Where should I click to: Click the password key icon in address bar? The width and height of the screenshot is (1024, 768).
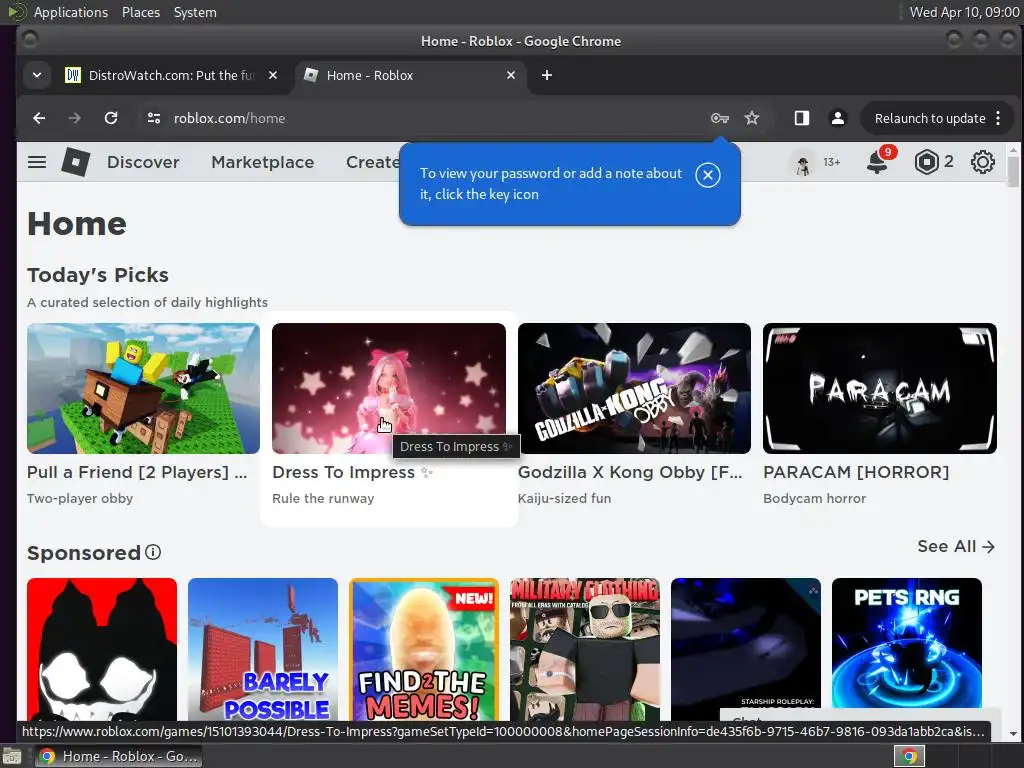[x=720, y=118]
